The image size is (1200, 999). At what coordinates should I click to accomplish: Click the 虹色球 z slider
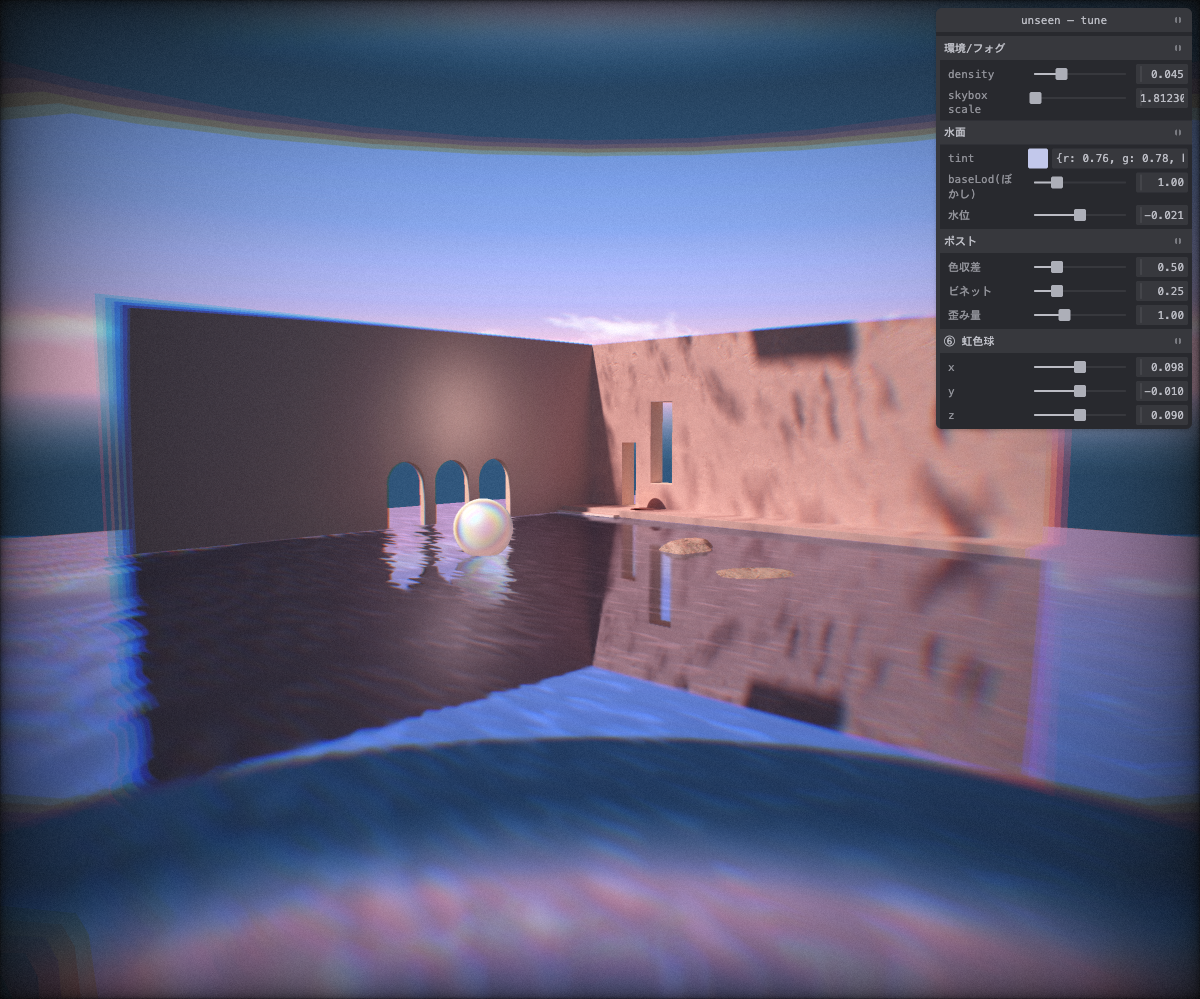[x=1079, y=415]
